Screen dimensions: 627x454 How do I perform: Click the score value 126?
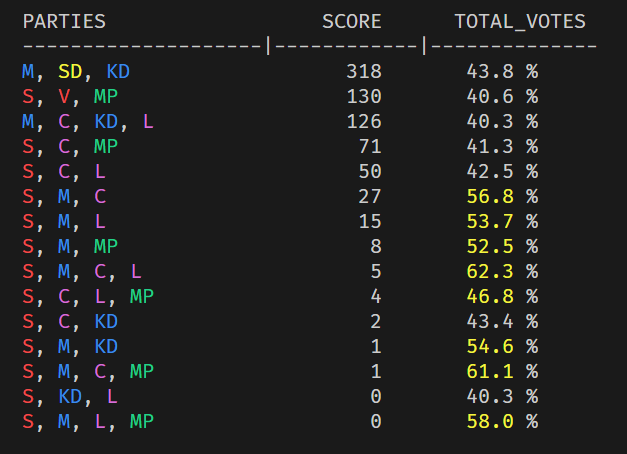pyautogui.click(x=364, y=122)
